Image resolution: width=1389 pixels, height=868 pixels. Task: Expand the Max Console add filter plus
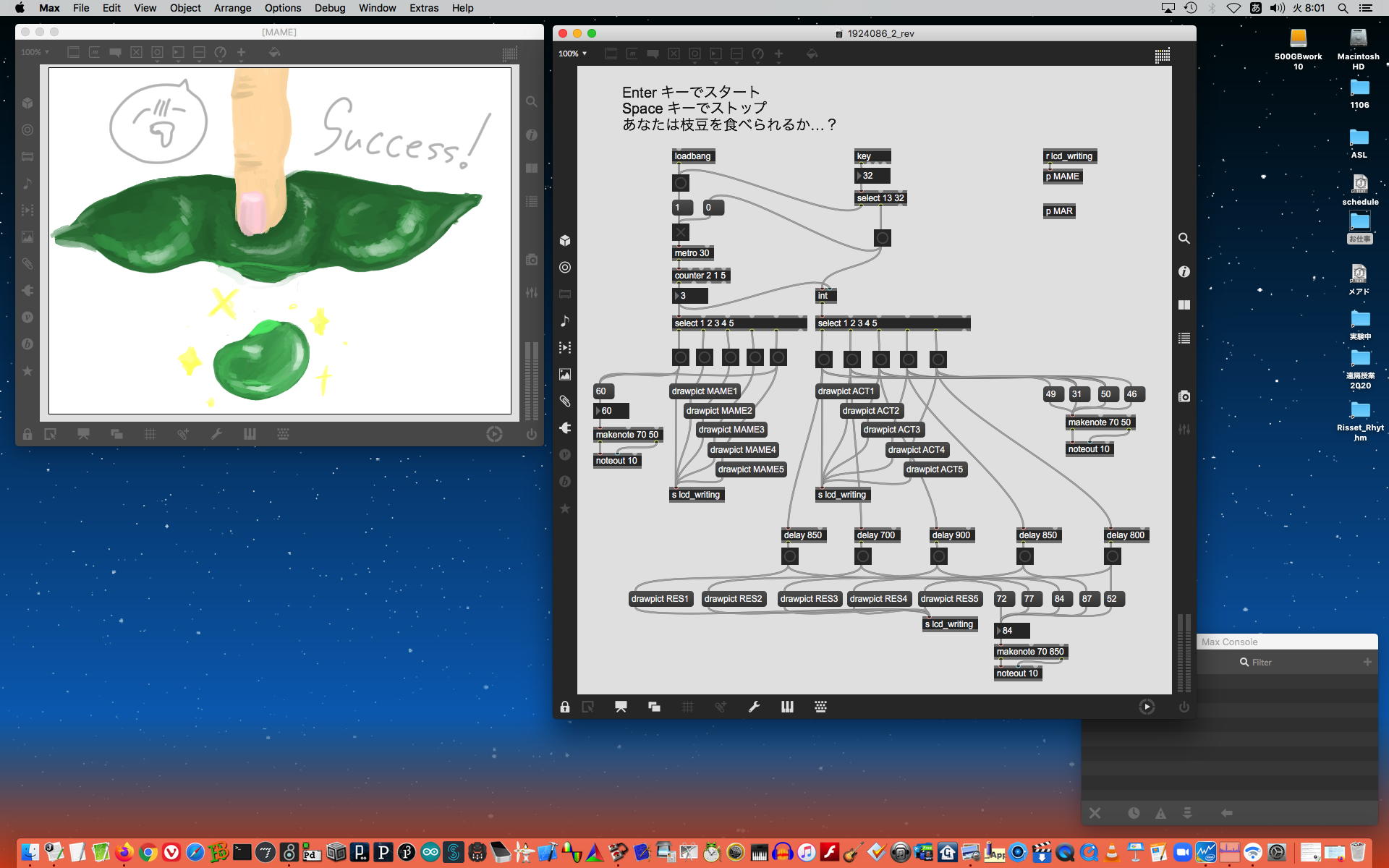1367,662
